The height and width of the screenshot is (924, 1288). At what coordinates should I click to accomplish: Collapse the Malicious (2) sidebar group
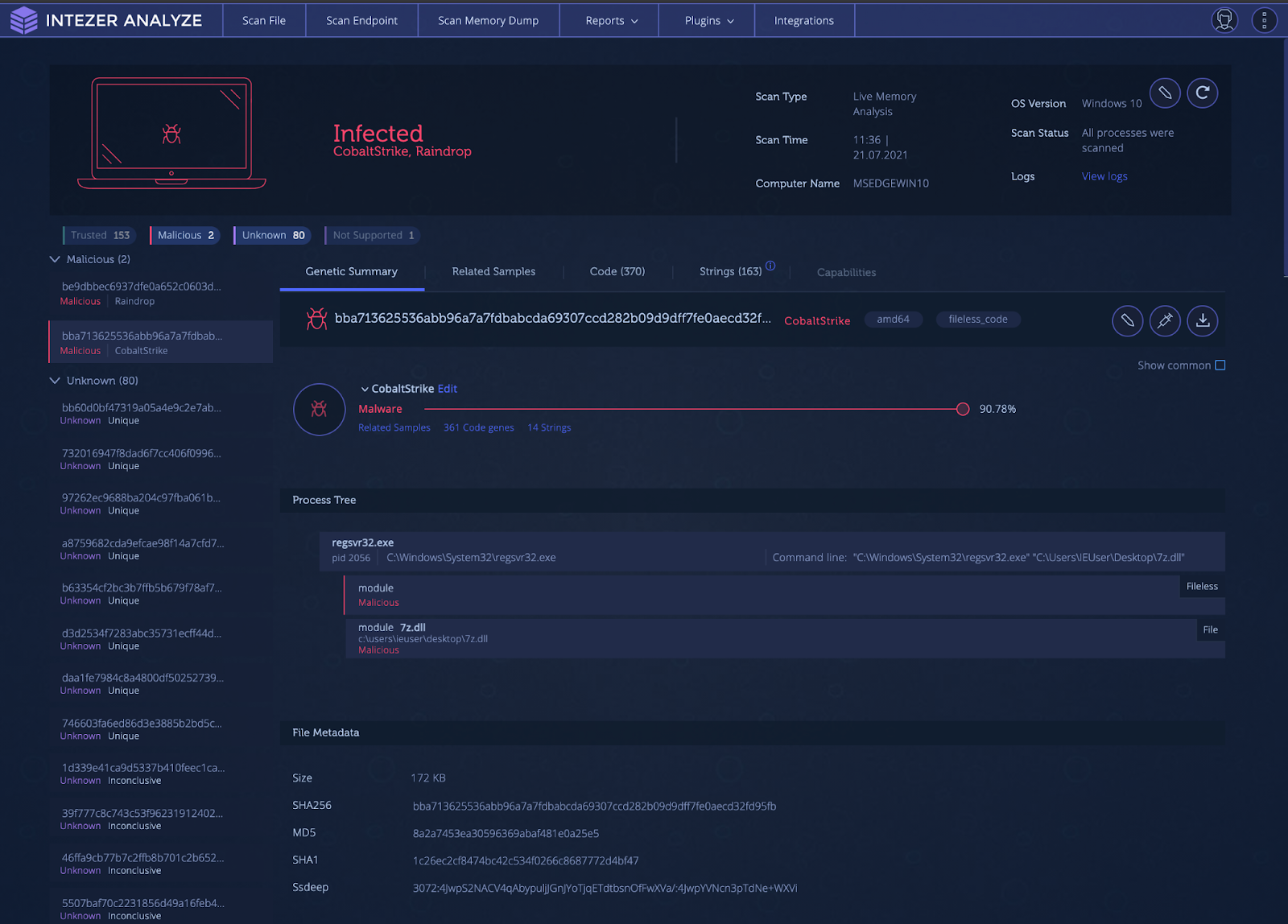click(x=55, y=259)
